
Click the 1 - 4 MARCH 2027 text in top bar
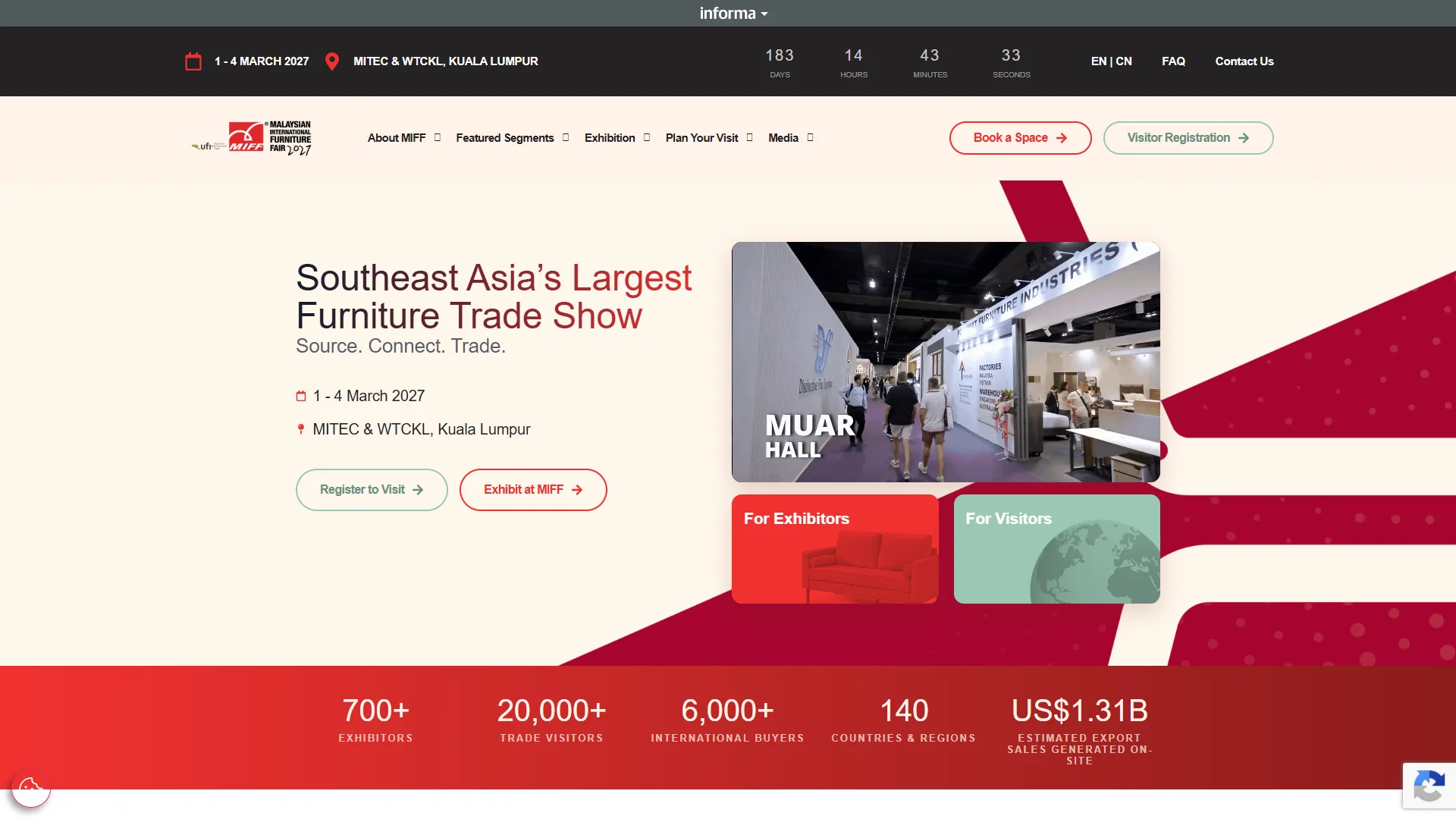(262, 61)
